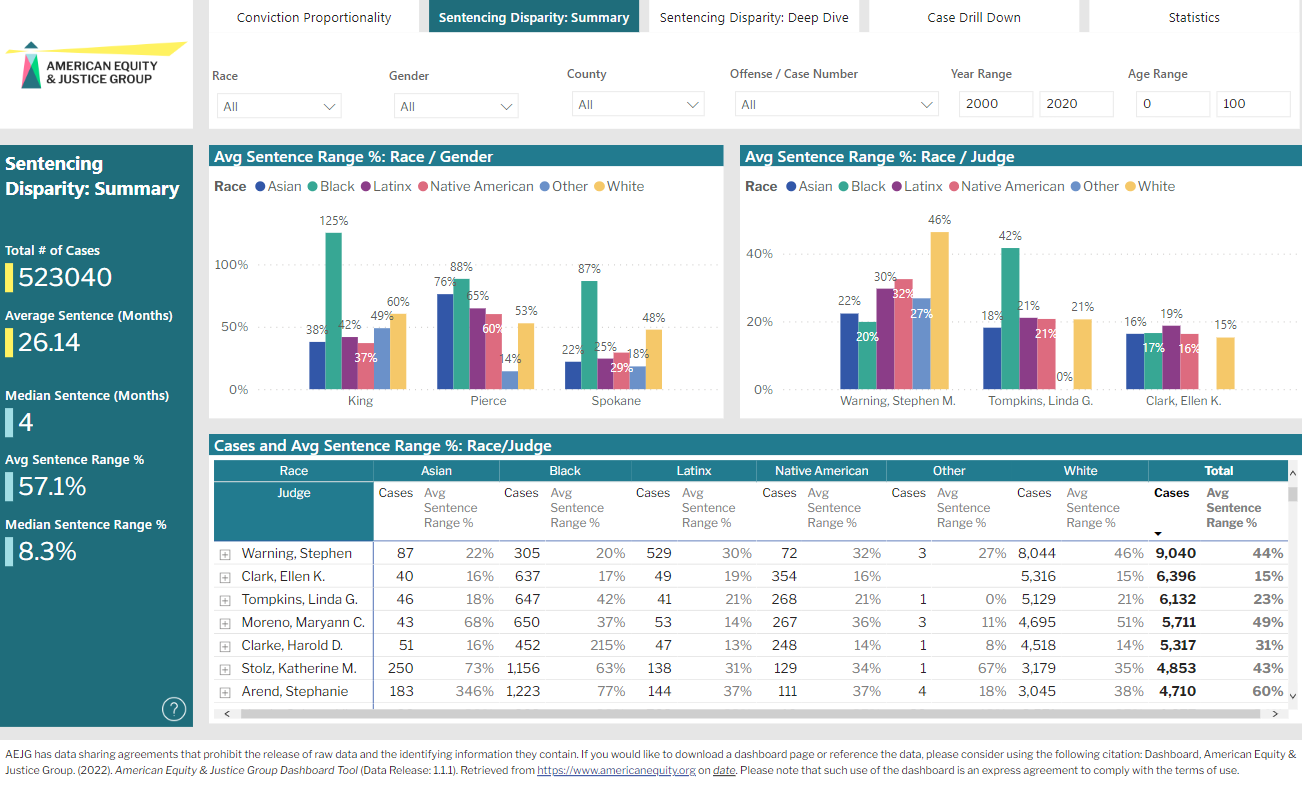This screenshot has height=787, width=1302.
Task: Click the sort arrow under Total Cases
Action: (1158, 534)
